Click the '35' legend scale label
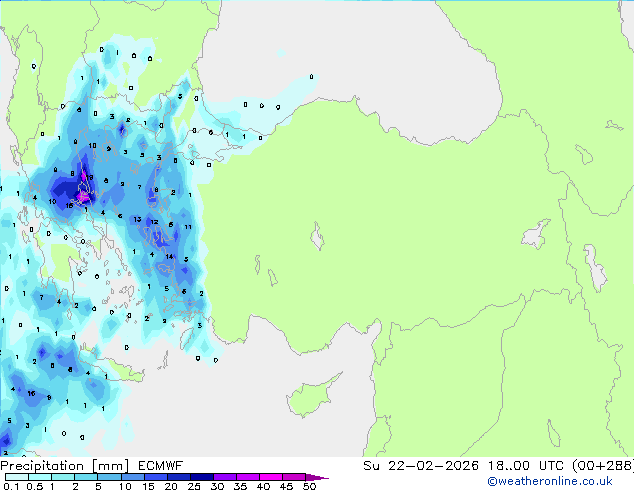The width and height of the screenshot is (634, 490). (240, 486)
